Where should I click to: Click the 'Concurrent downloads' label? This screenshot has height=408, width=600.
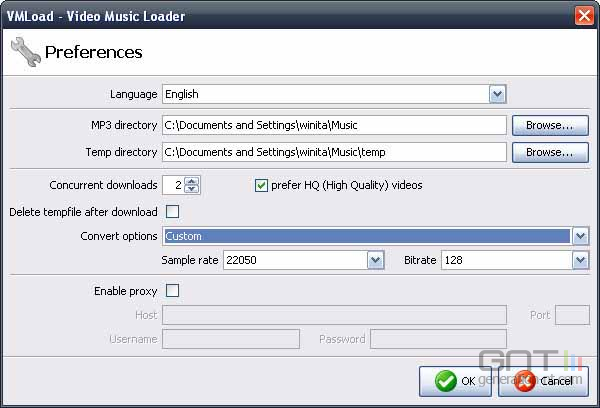pyautogui.click(x=103, y=185)
